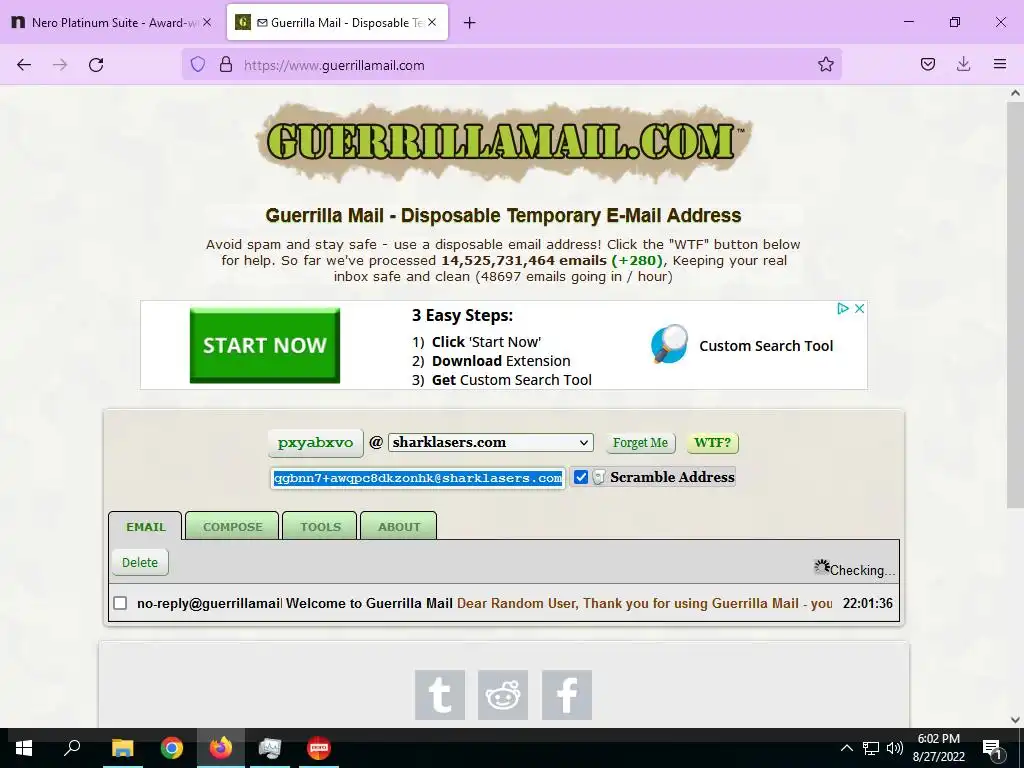Image resolution: width=1024 pixels, height=768 pixels.
Task: Open Firefox downloads panel
Action: point(963,65)
